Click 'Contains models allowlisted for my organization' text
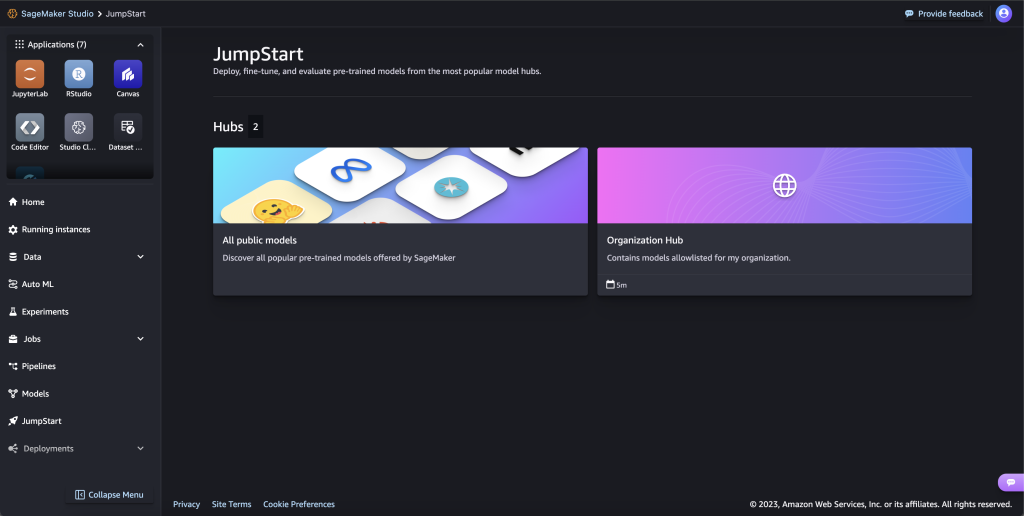Image resolution: width=1024 pixels, height=516 pixels. pyautogui.click(x=699, y=258)
